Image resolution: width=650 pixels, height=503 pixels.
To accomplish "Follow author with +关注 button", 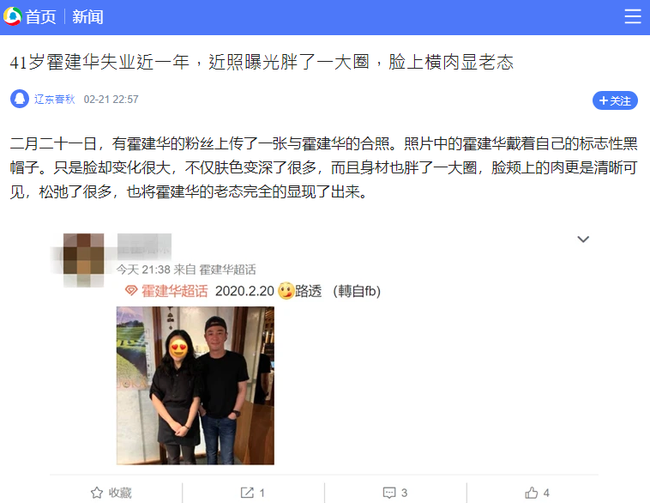I will 615,100.
